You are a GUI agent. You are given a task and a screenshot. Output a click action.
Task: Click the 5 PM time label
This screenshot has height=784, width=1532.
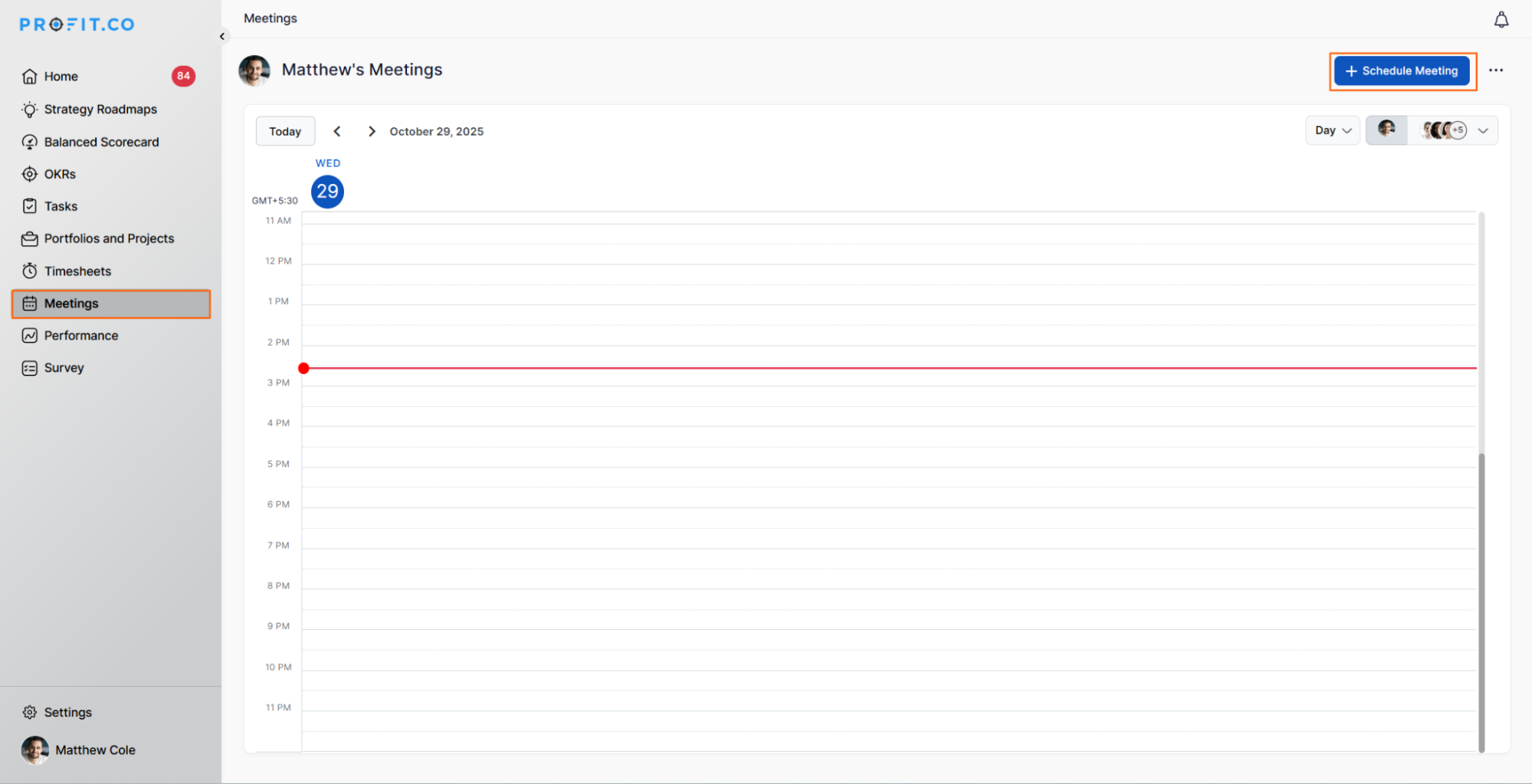pos(278,464)
